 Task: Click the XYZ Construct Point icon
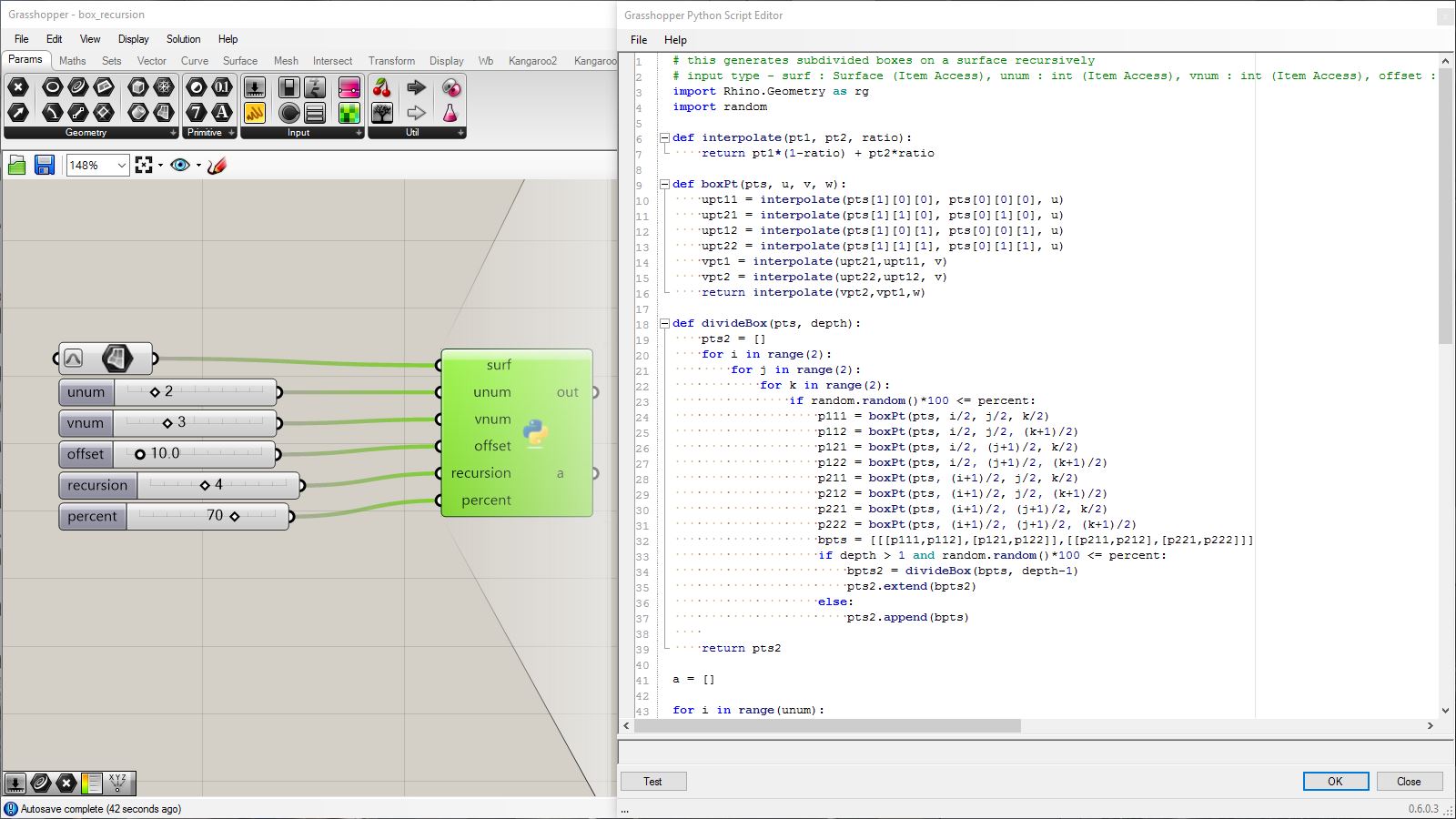118,783
